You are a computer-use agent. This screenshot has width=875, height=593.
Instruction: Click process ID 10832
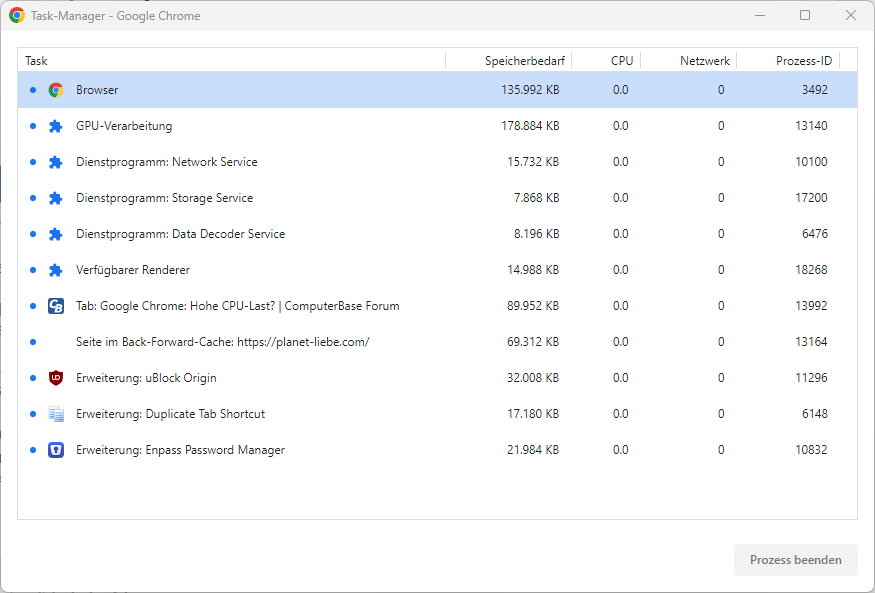tap(811, 450)
